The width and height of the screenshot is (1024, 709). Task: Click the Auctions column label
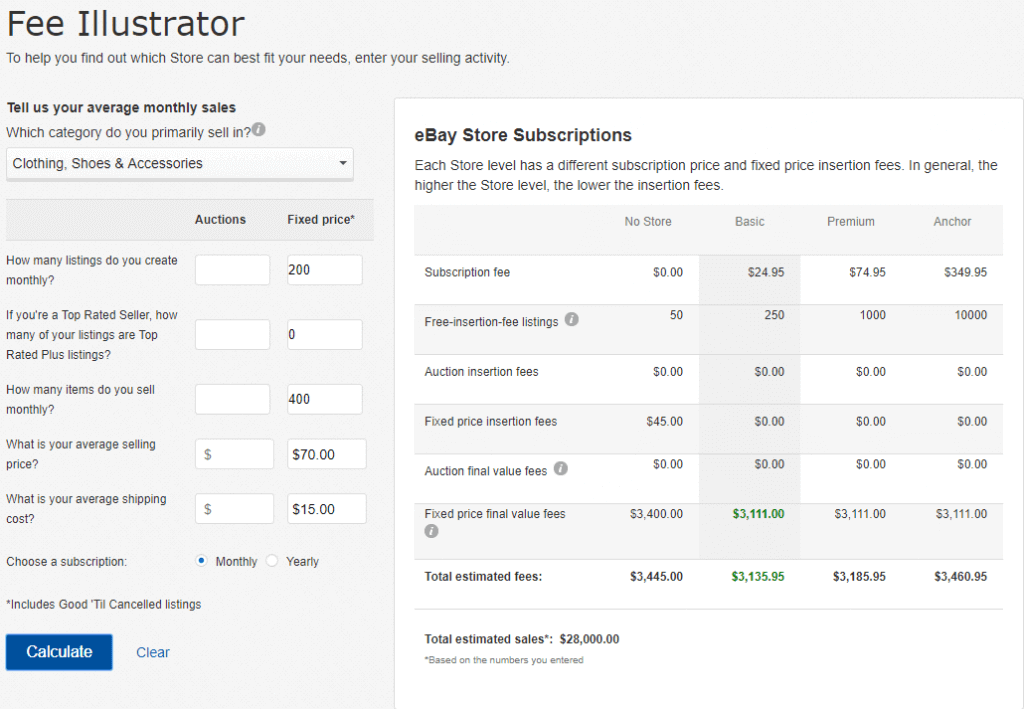[x=220, y=219]
